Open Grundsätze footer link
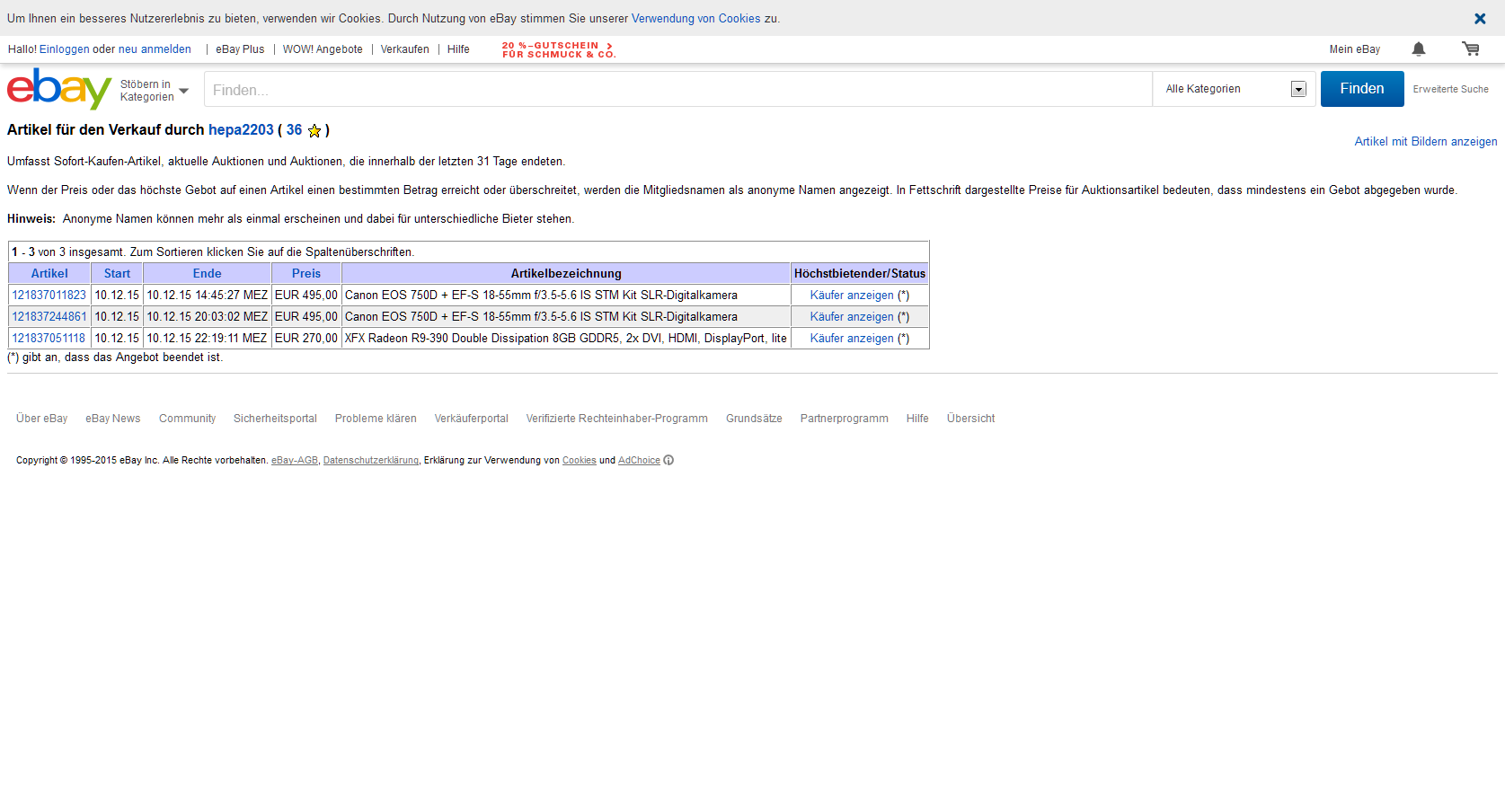This screenshot has width=1505, height=812. click(754, 419)
